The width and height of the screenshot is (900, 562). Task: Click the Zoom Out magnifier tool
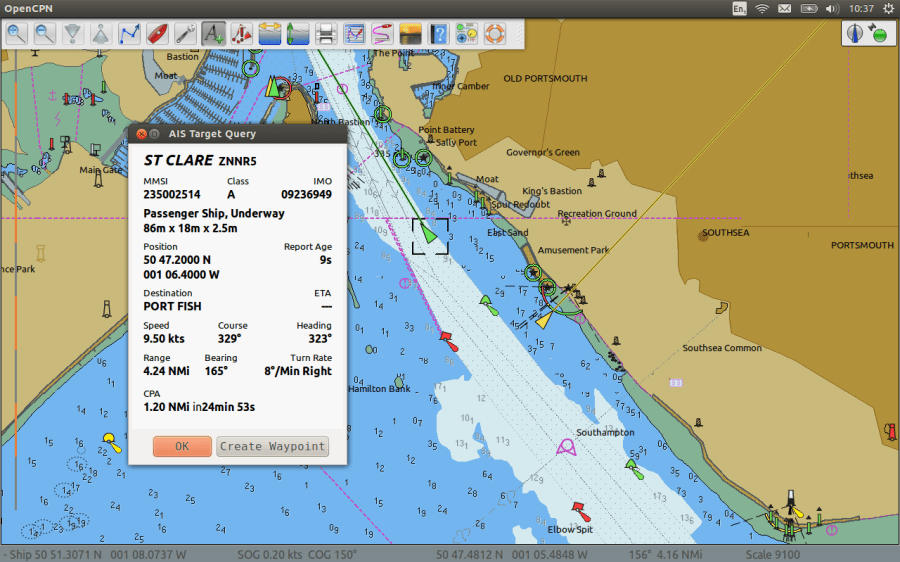click(45, 34)
